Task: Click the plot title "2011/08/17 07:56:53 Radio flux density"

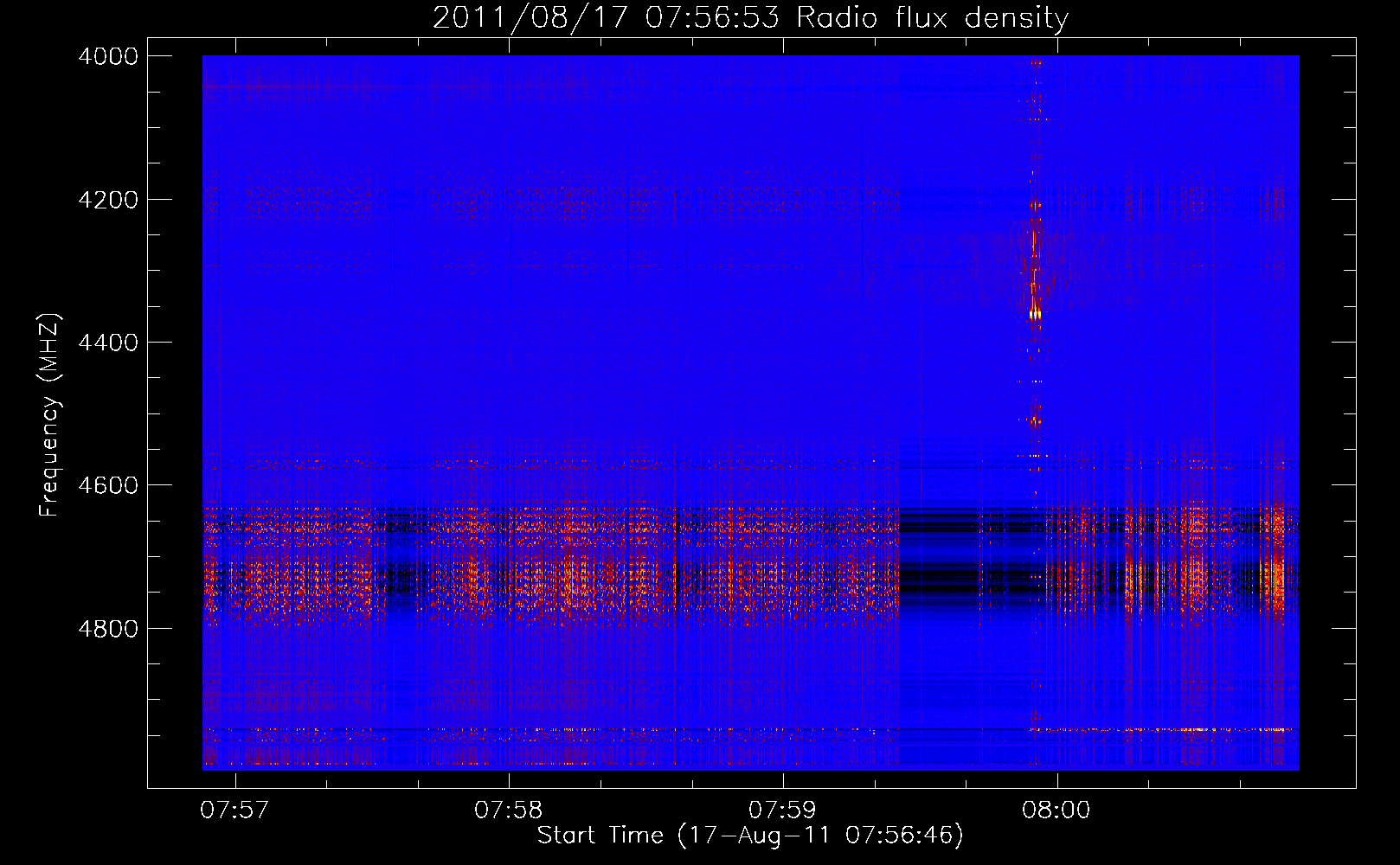Action: pyautogui.click(x=750, y=17)
